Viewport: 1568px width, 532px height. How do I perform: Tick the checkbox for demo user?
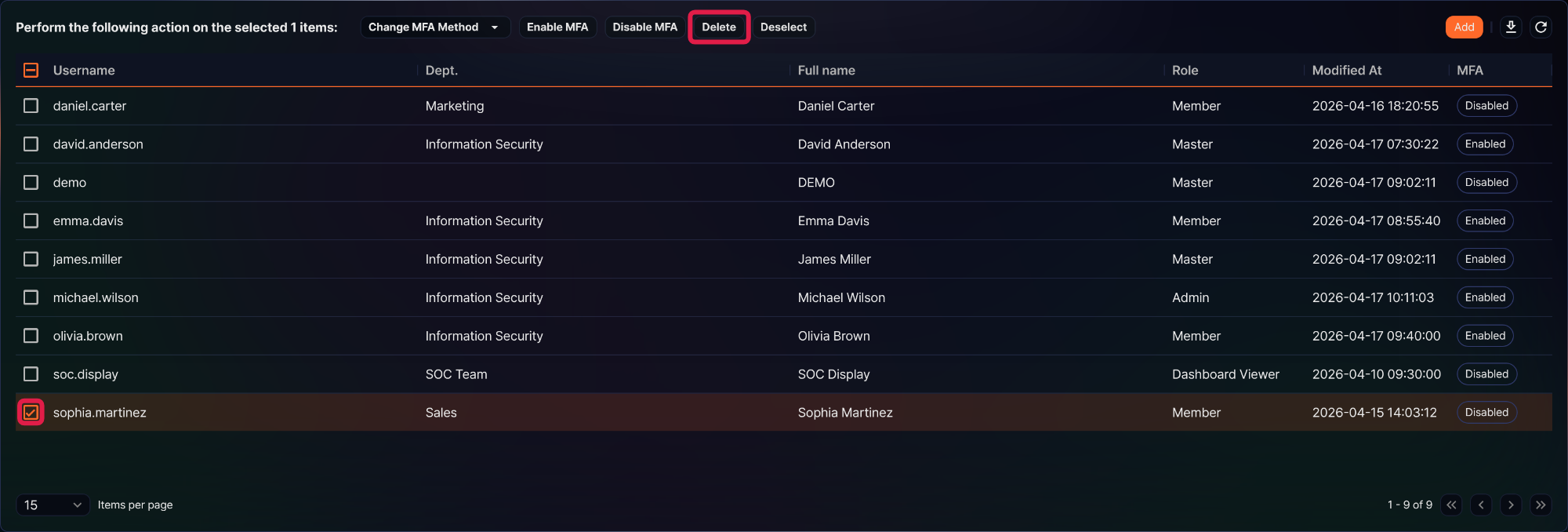31,183
